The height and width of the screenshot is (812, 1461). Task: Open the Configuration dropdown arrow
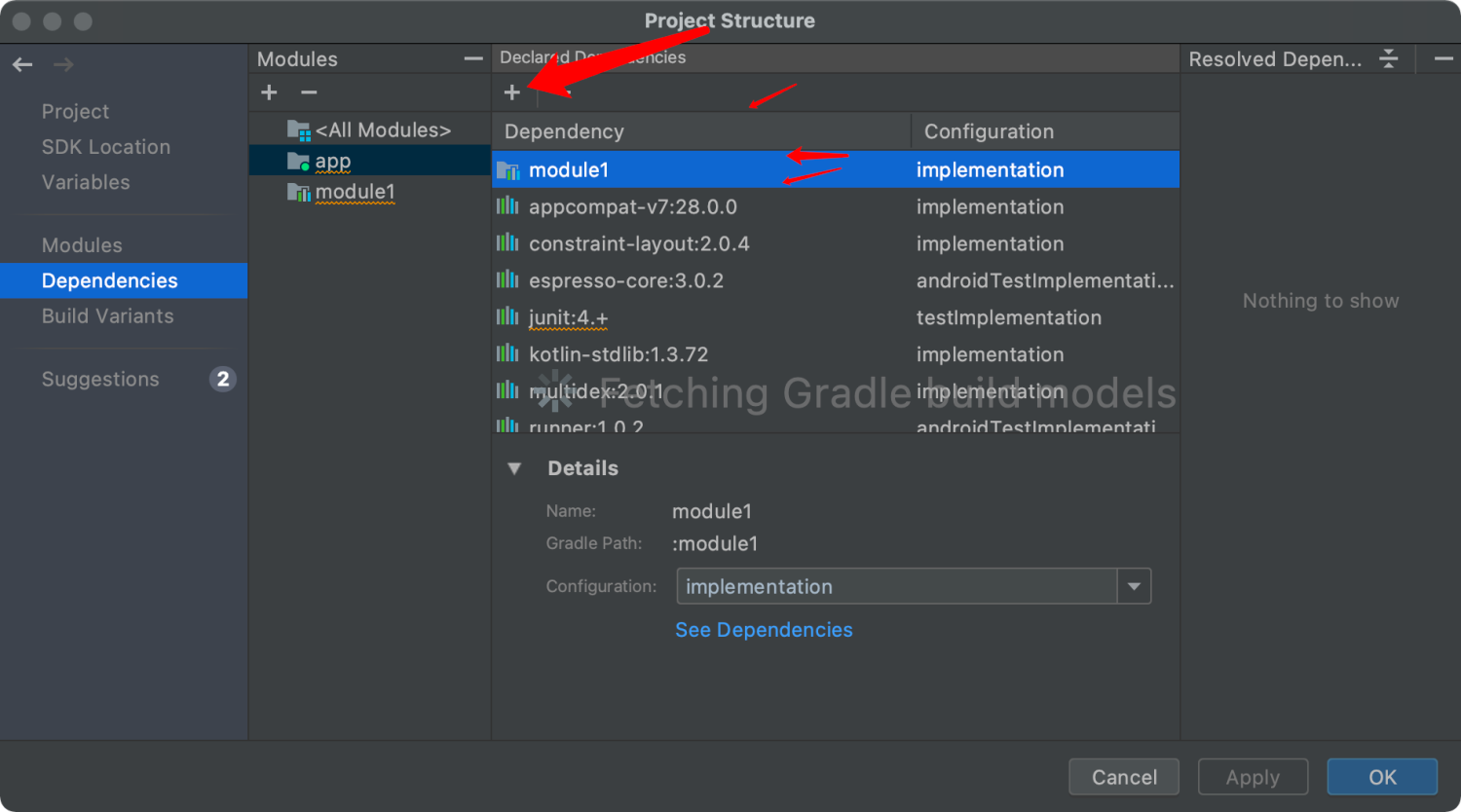tap(1134, 586)
